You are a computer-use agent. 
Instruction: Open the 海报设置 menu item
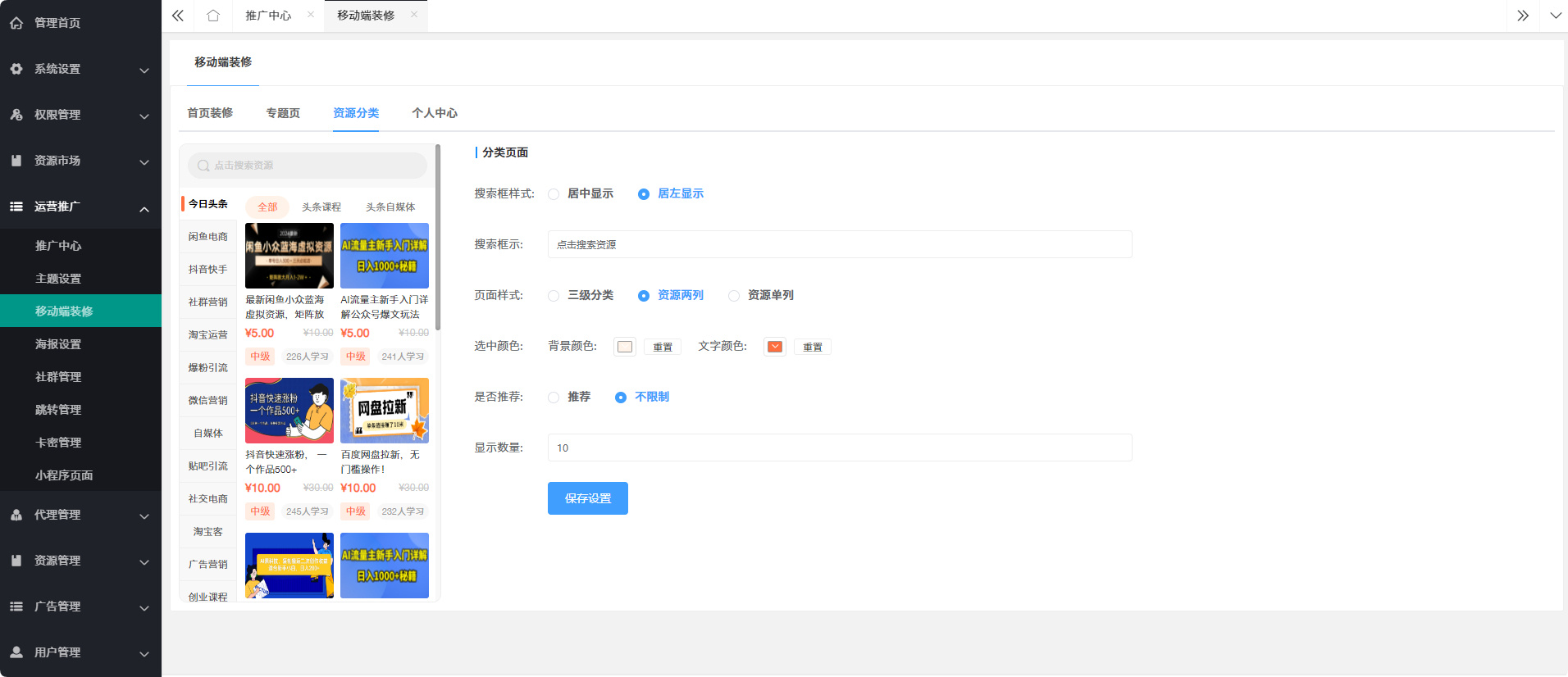[x=58, y=344]
